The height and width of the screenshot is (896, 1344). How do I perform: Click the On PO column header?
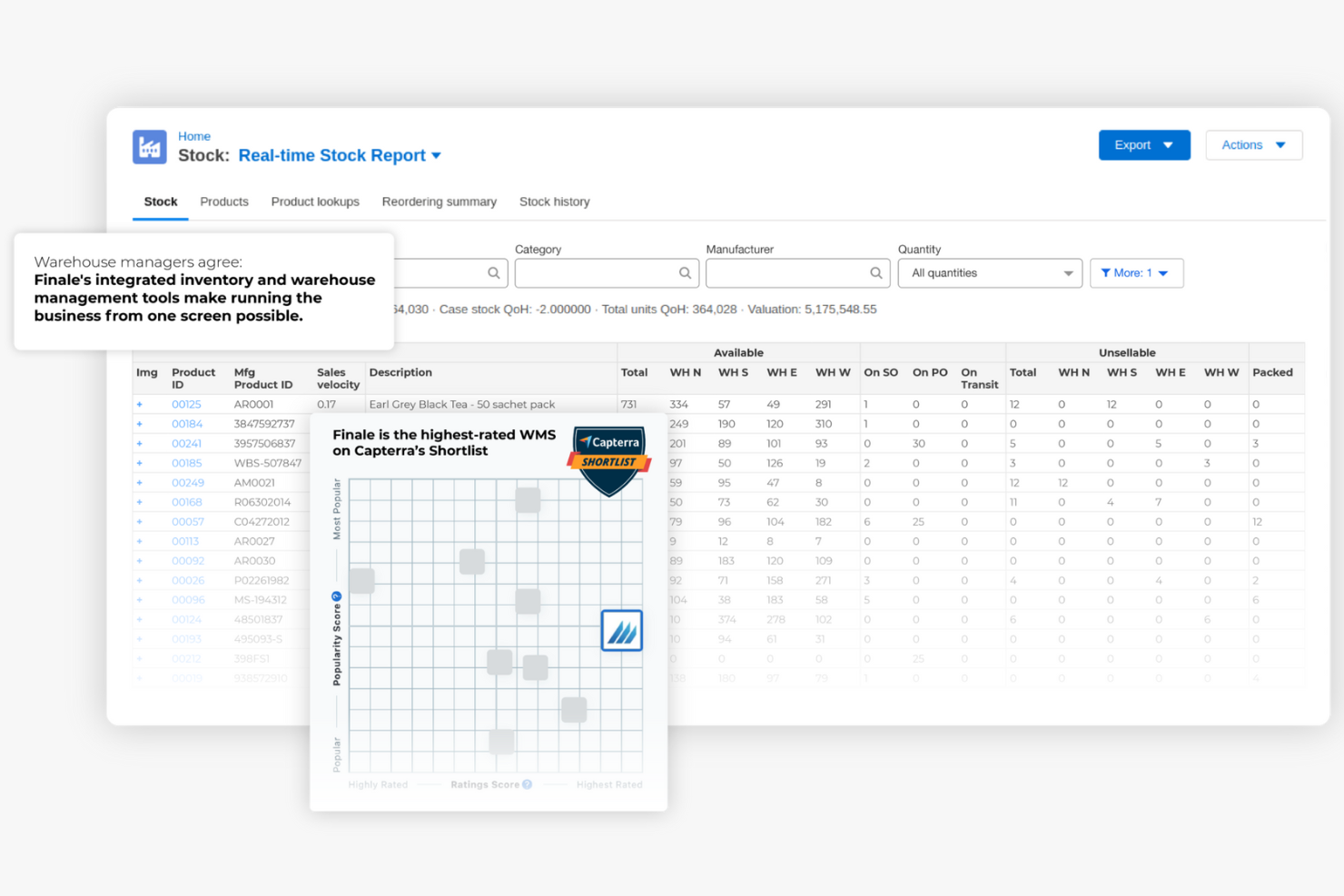pyautogui.click(x=930, y=372)
